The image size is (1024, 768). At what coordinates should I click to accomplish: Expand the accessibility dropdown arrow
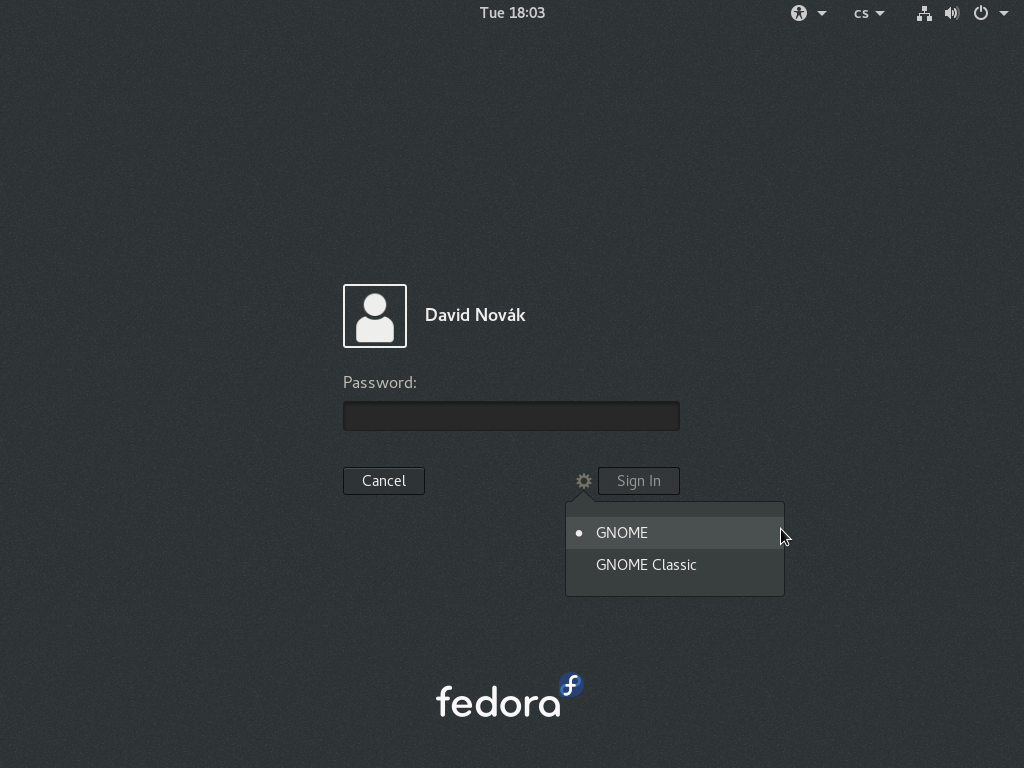(822, 14)
